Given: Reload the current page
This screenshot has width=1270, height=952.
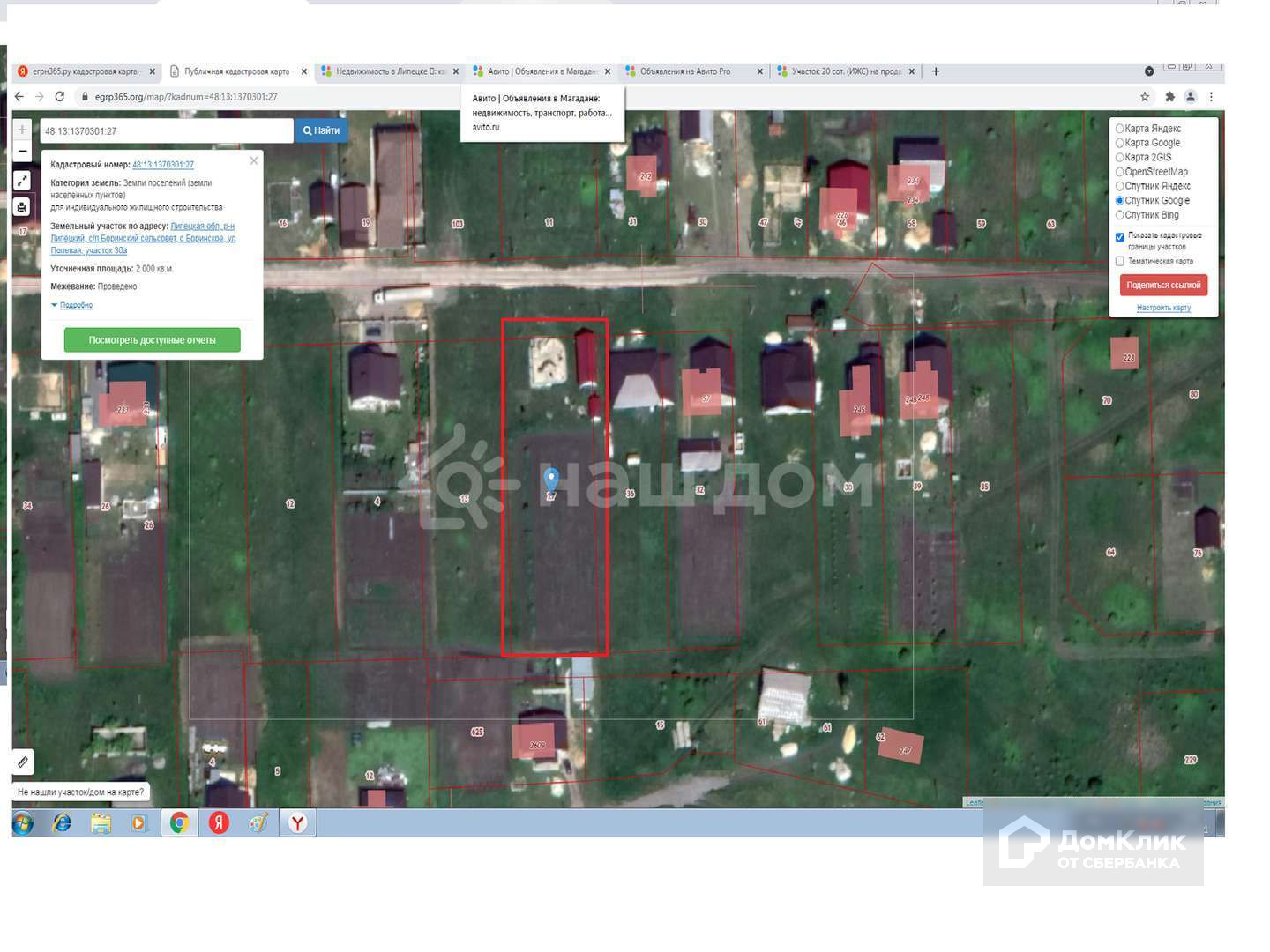Looking at the screenshot, I should (60, 97).
